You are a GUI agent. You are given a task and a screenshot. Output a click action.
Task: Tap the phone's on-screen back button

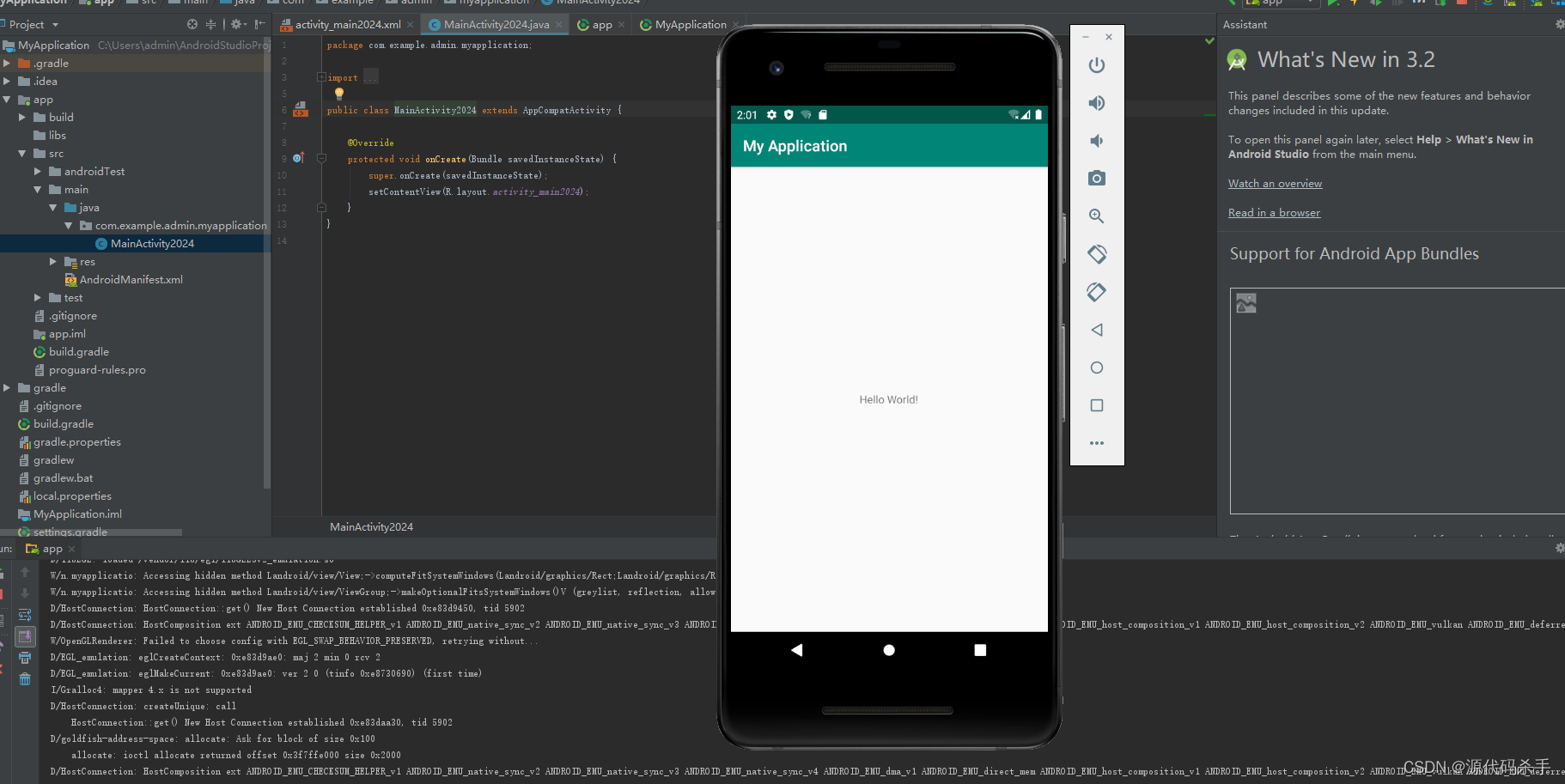pyautogui.click(x=797, y=650)
